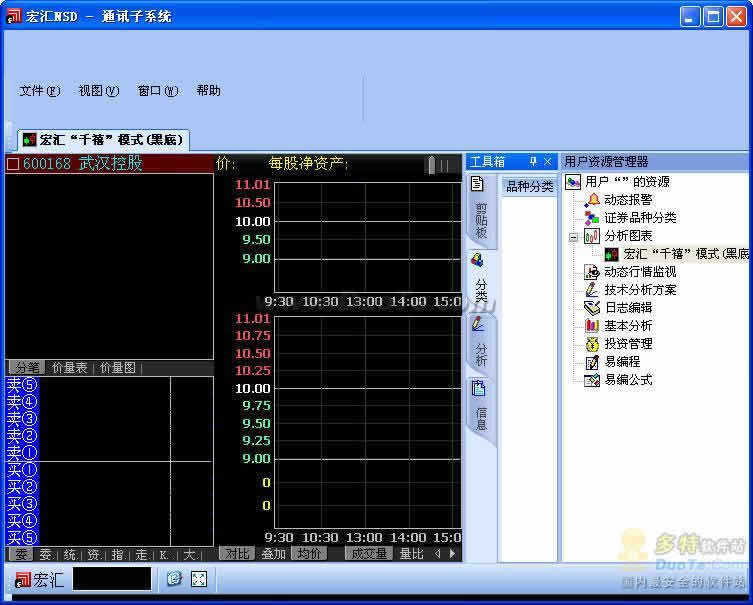Toggle the 均价 average price line

coord(309,554)
